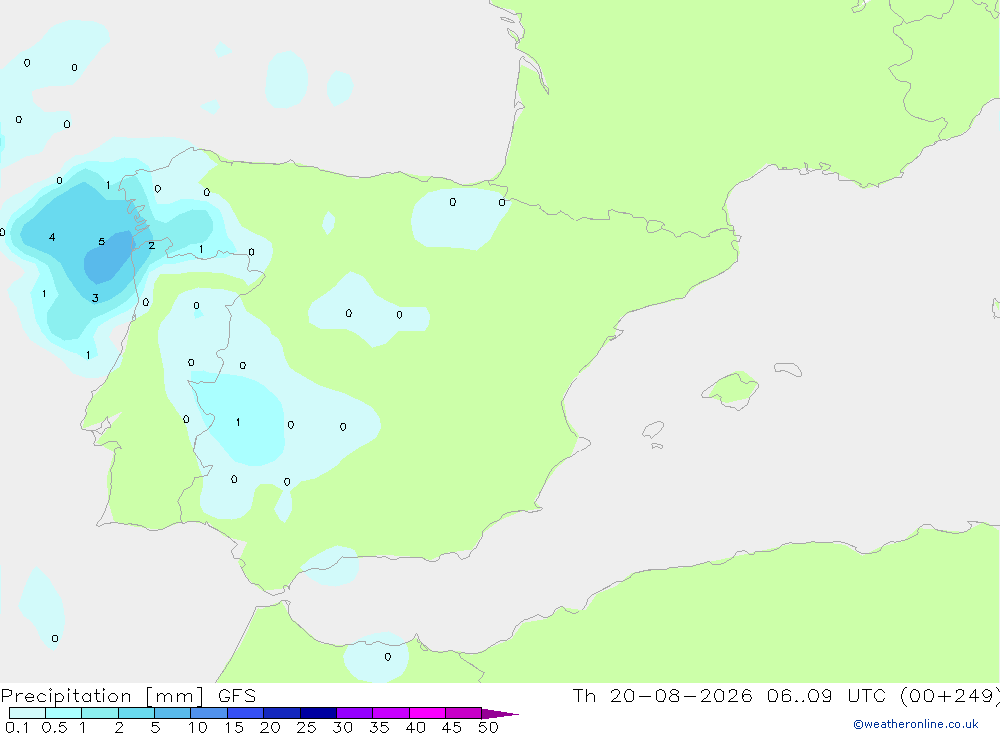1000x733 pixels.
Task: Click the '15' legend scale label
Action: [234, 727]
